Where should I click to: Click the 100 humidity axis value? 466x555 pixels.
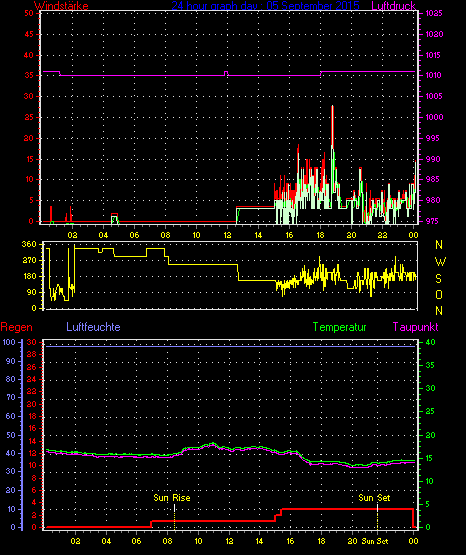pos(9,342)
